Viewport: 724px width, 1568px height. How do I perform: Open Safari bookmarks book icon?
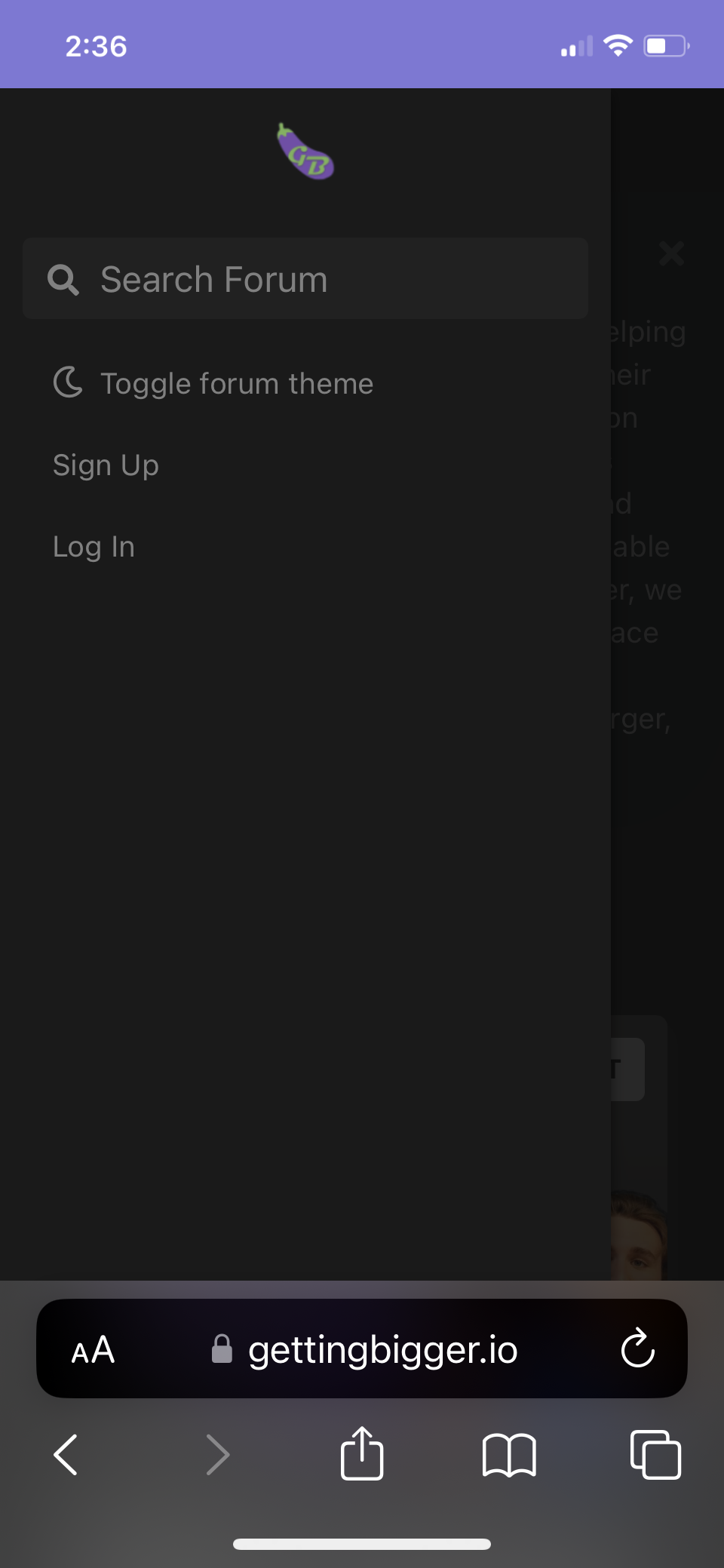click(509, 1455)
